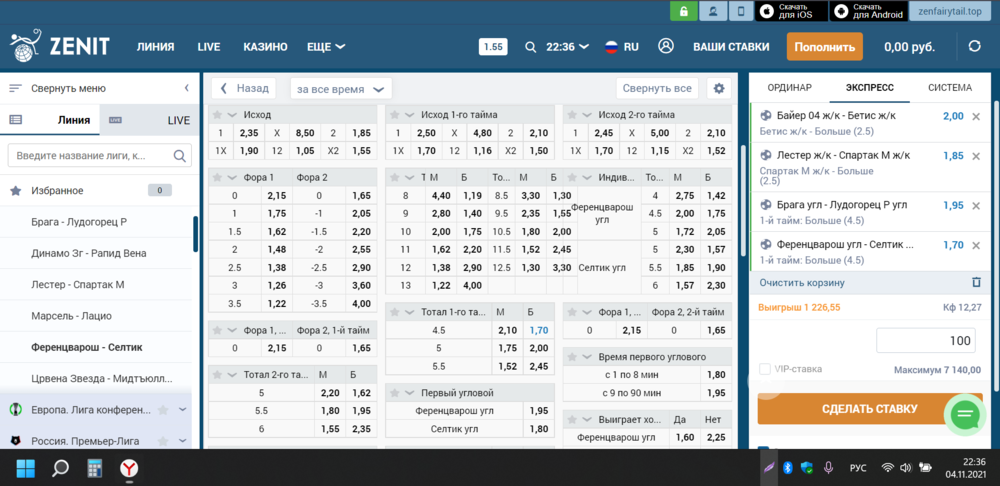Click the green lock icon at top
Viewport: 1000px width, 486px height.
[x=683, y=11]
